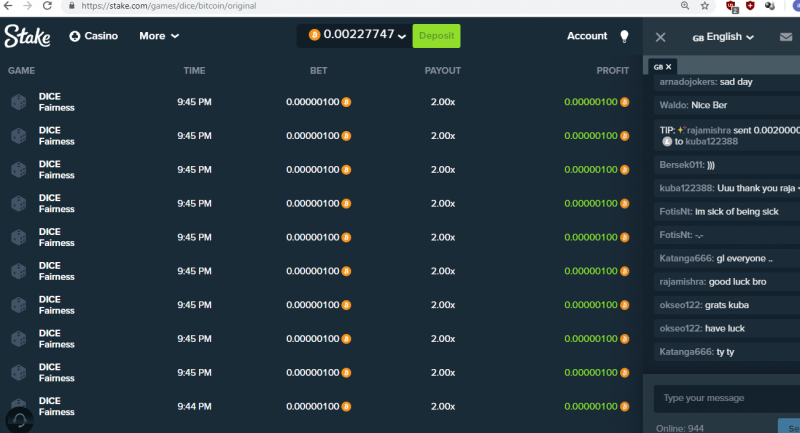Viewport: 800px width, 433px height.
Task: Click the live support headset icon
Action: [19, 420]
